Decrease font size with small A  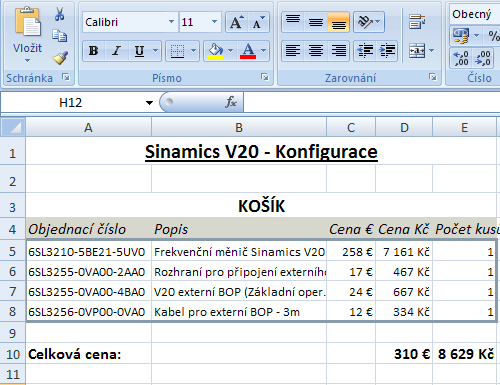click(x=259, y=22)
